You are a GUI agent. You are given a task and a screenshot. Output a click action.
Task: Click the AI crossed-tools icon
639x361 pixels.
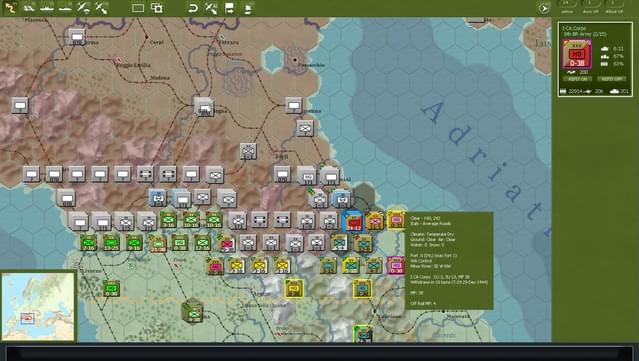[211, 8]
